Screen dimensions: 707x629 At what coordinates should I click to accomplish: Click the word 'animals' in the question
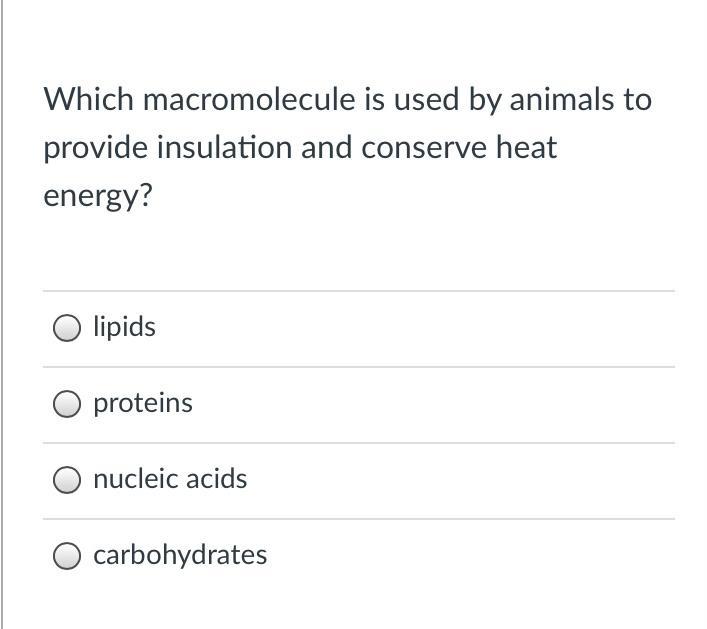click(562, 99)
